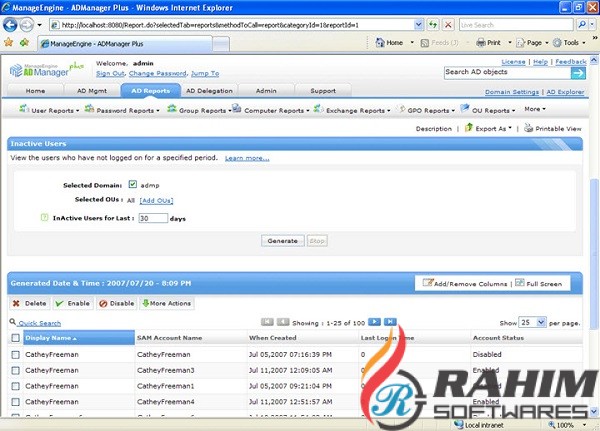Click the Delete action with red X
This screenshot has width=600, height=431.
click(29, 304)
